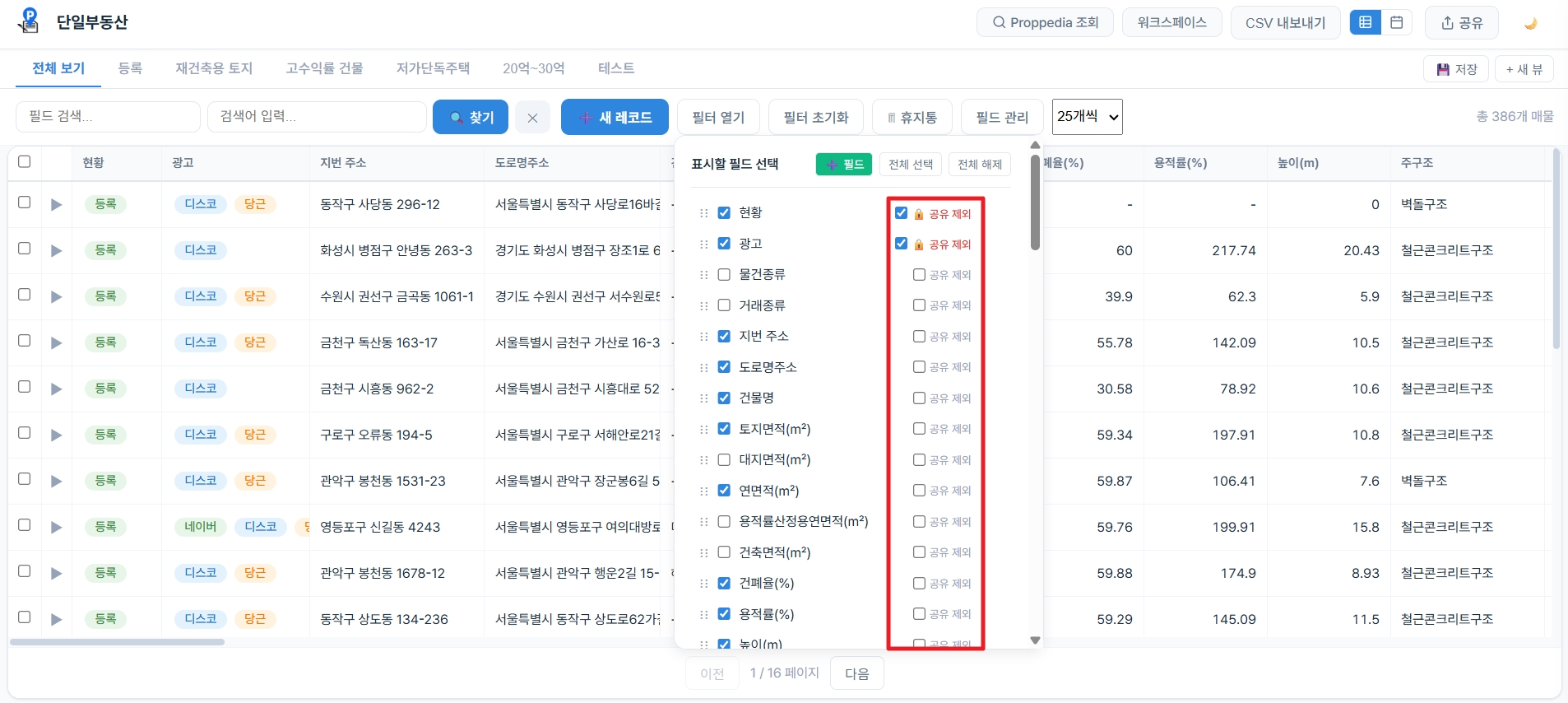Expand the row 구로구 오류동 194-5
This screenshot has height=703, width=1568.
point(56,435)
